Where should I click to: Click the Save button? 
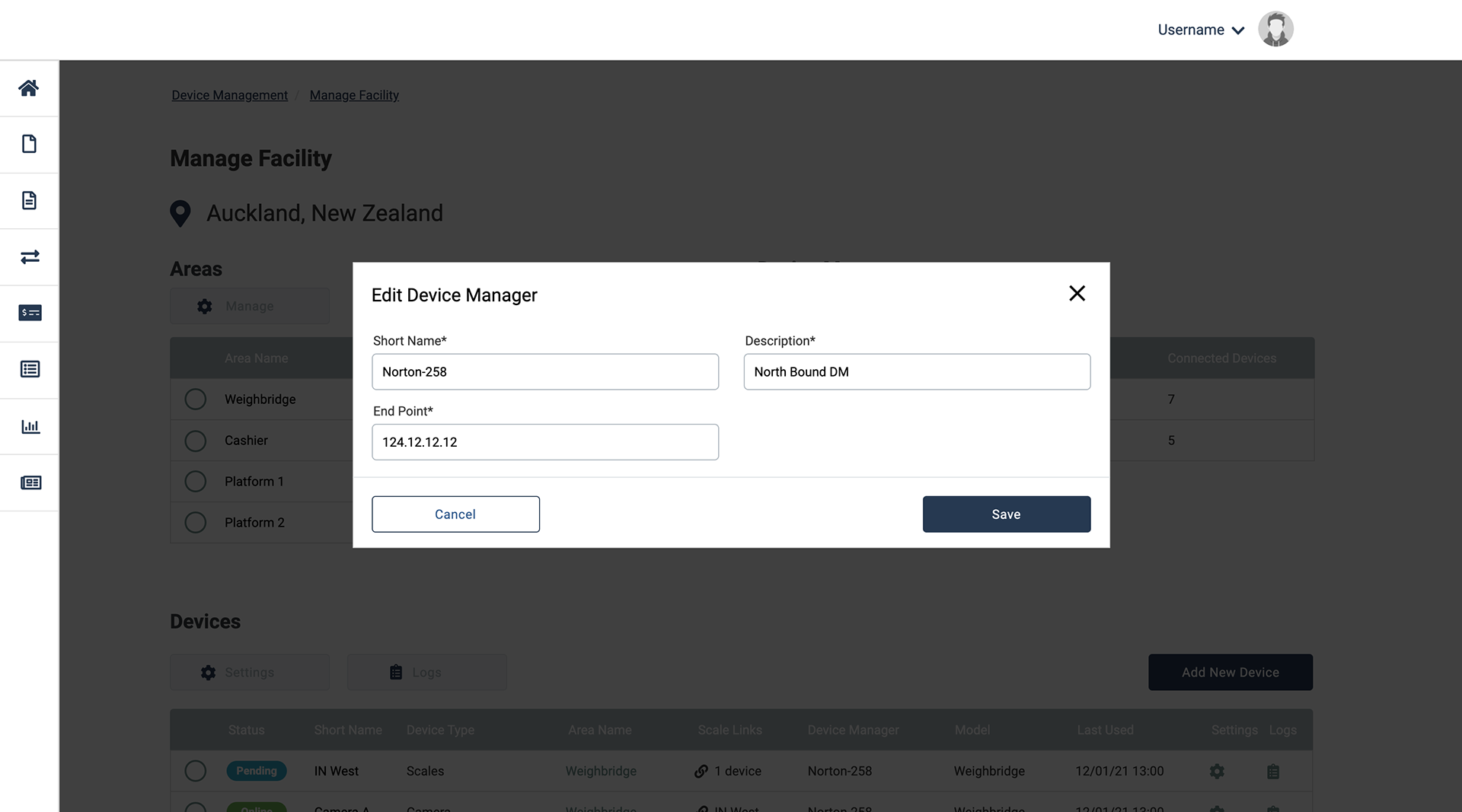click(x=1007, y=514)
